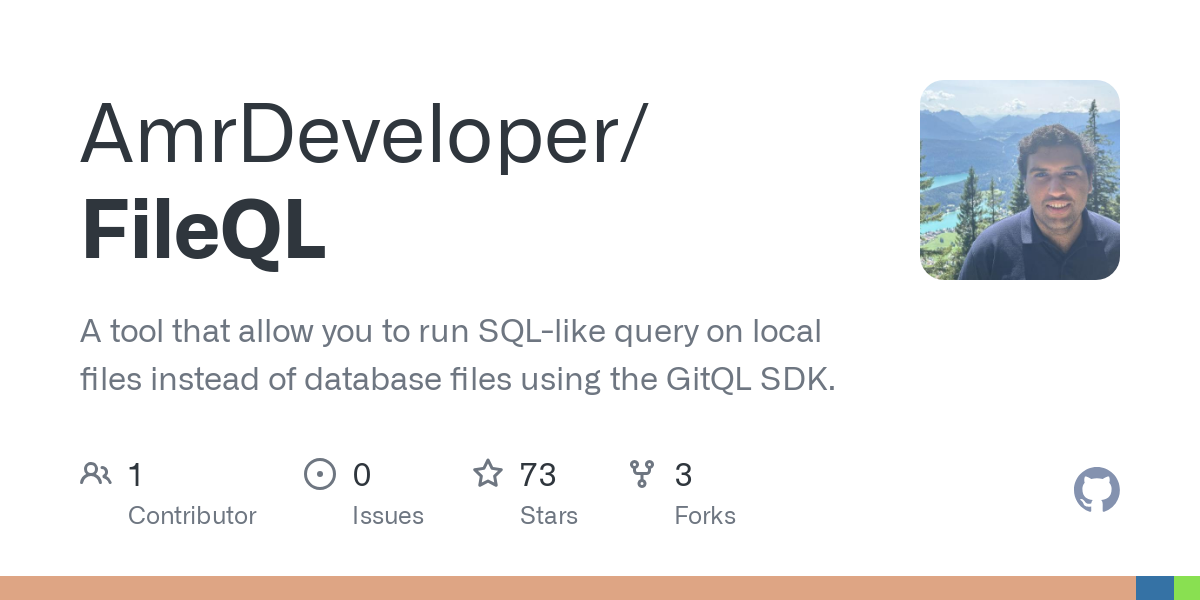Click the forks count 3
This screenshot has width=1200, height=600.
point(684,475)
